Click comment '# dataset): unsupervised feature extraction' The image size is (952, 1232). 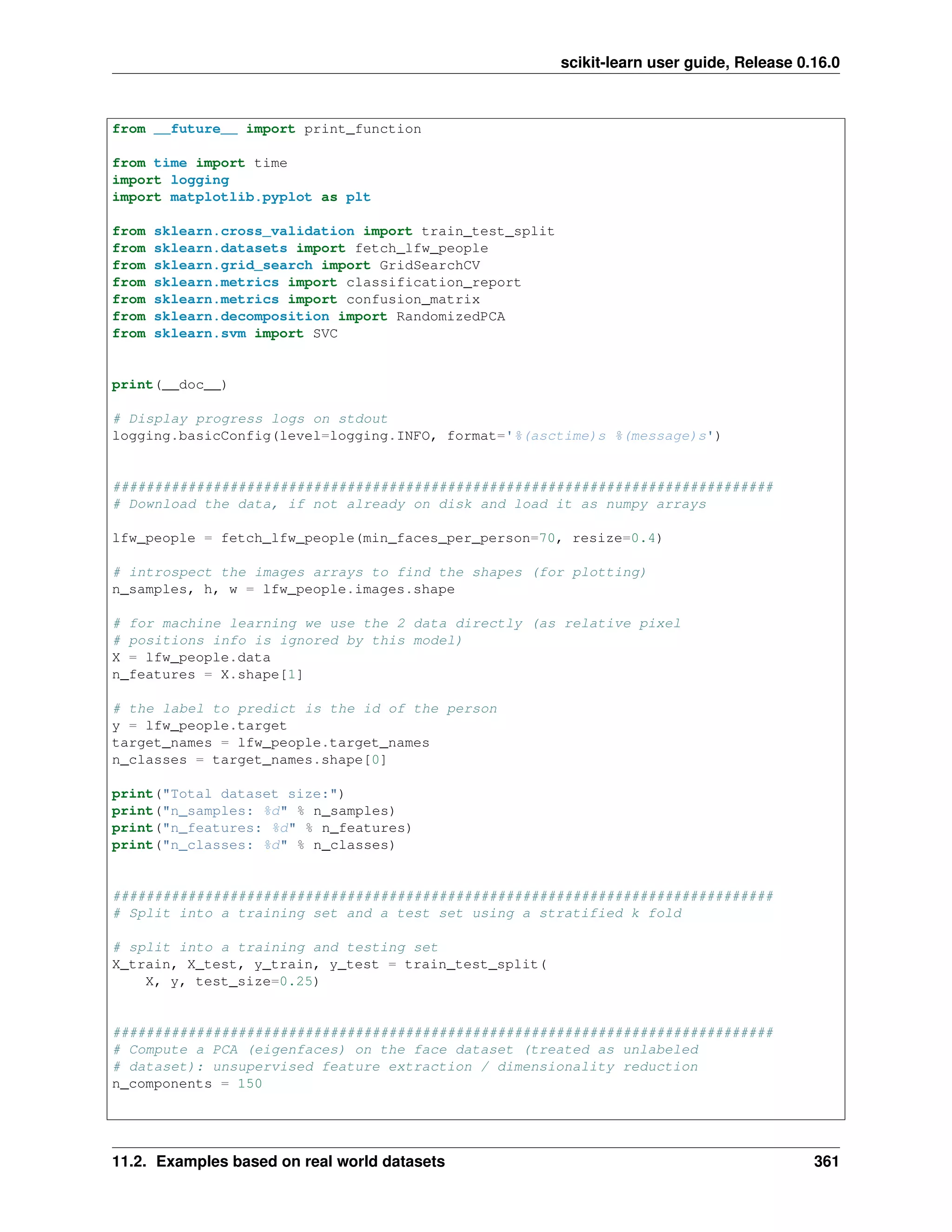pyautogui.click(x=405, y=1066)
